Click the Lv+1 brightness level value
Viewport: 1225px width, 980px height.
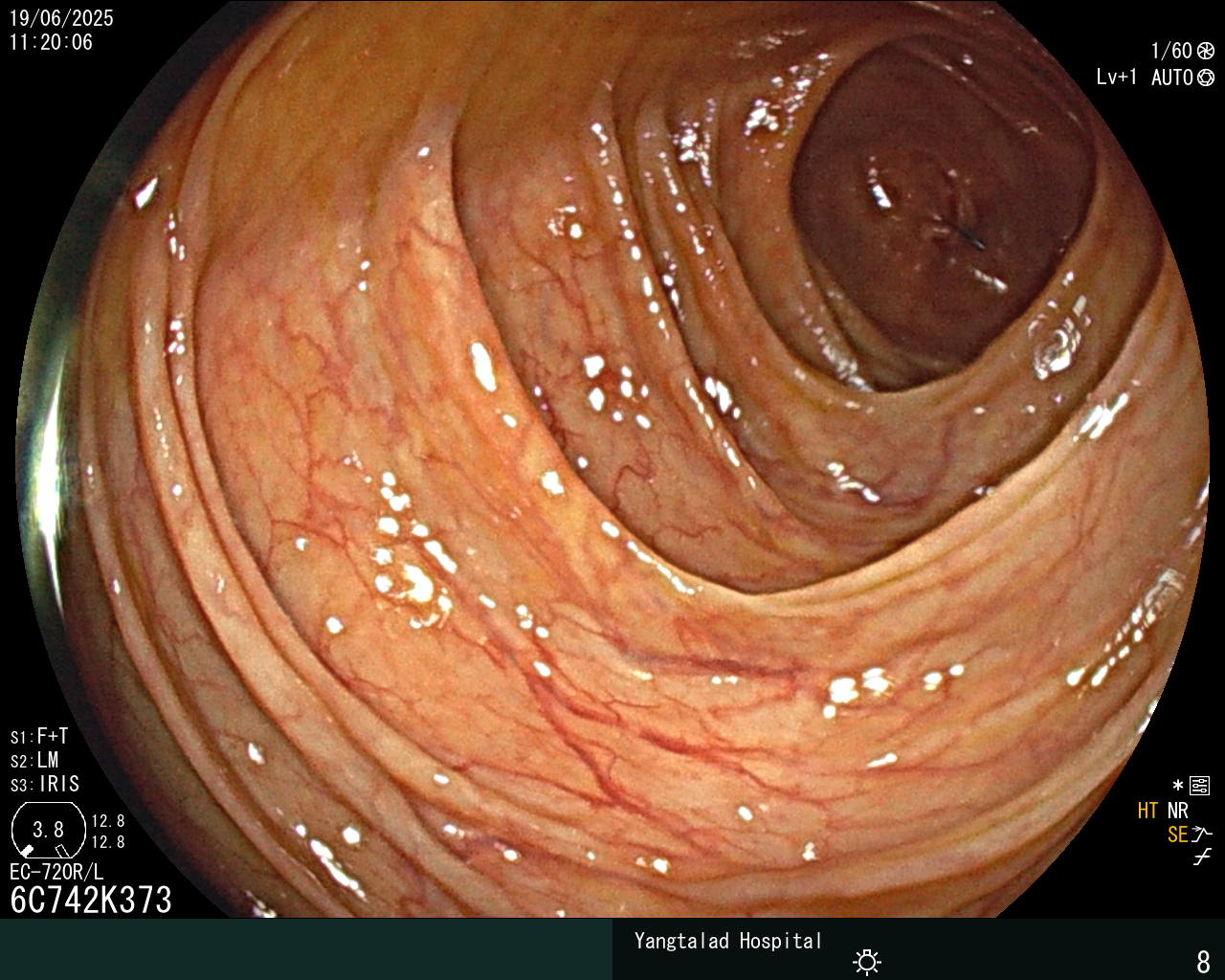tap(1116, 78)
